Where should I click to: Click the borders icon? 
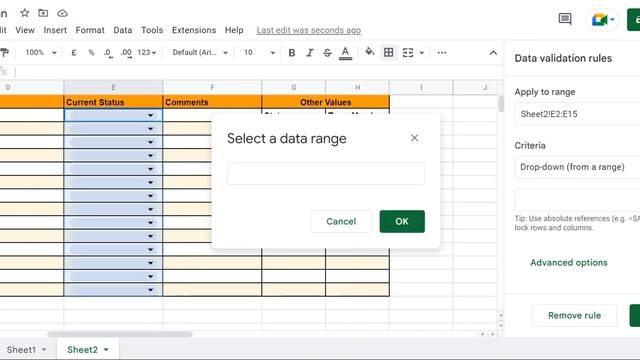point(389,53)
